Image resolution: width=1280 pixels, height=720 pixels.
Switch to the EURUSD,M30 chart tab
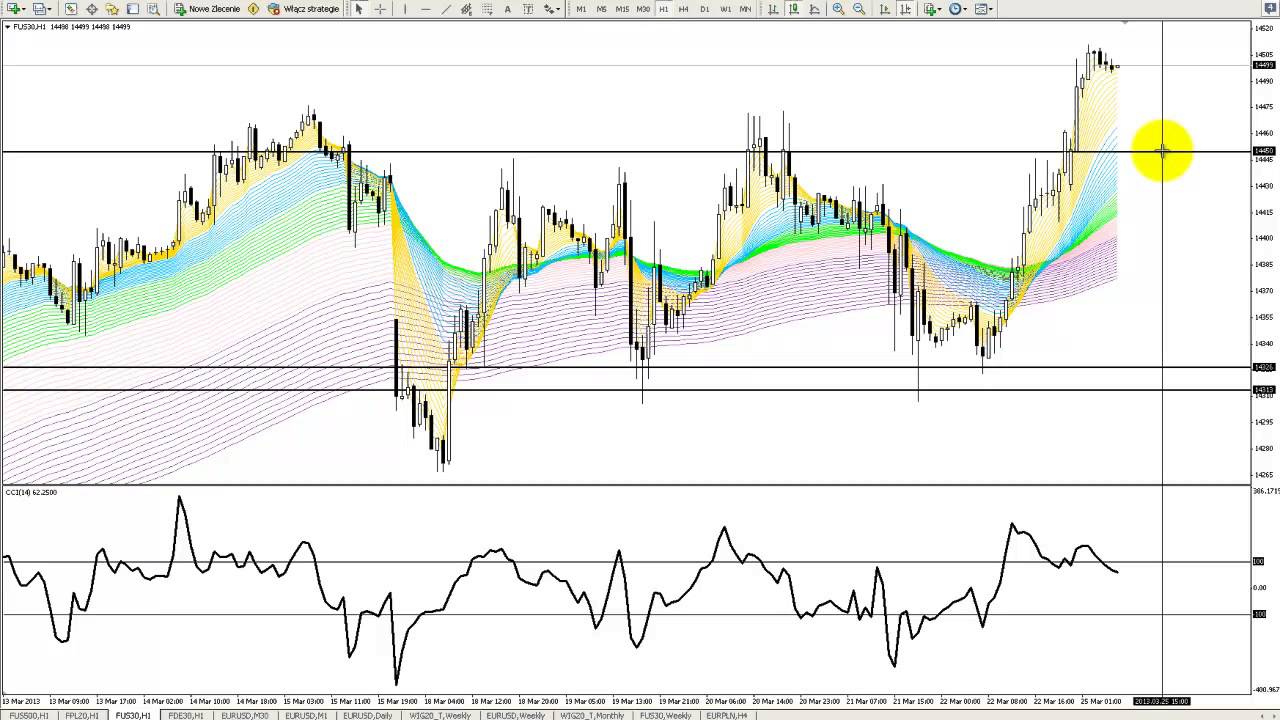(245, 715)
